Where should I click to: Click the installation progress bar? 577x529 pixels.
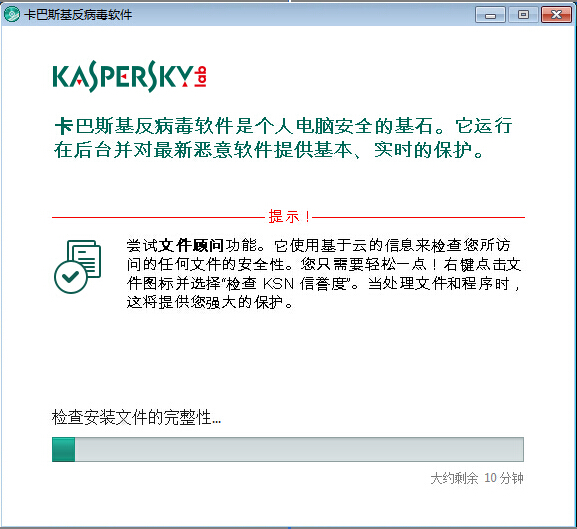point(288,449)
